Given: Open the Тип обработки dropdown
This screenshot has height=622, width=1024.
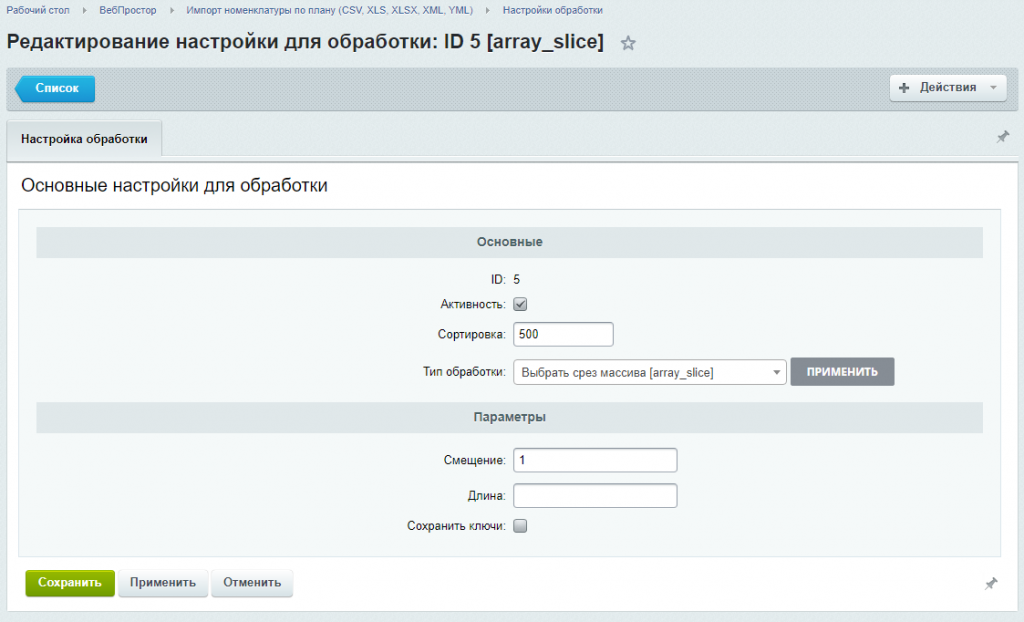Looking at the screenshot, I should tap(649, 372).
